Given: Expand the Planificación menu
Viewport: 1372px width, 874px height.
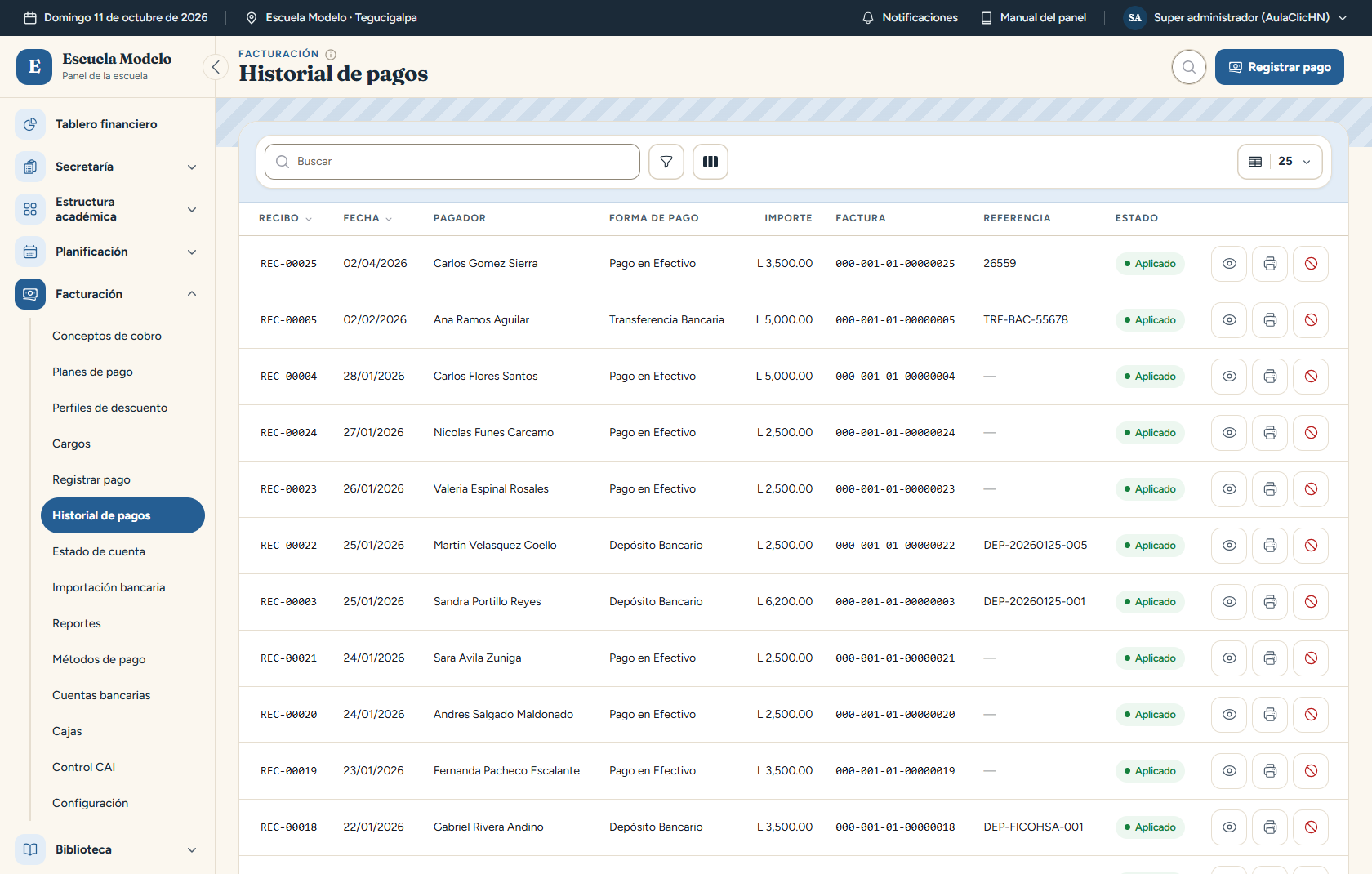Looking at the screenshot, I should point(108,252).
